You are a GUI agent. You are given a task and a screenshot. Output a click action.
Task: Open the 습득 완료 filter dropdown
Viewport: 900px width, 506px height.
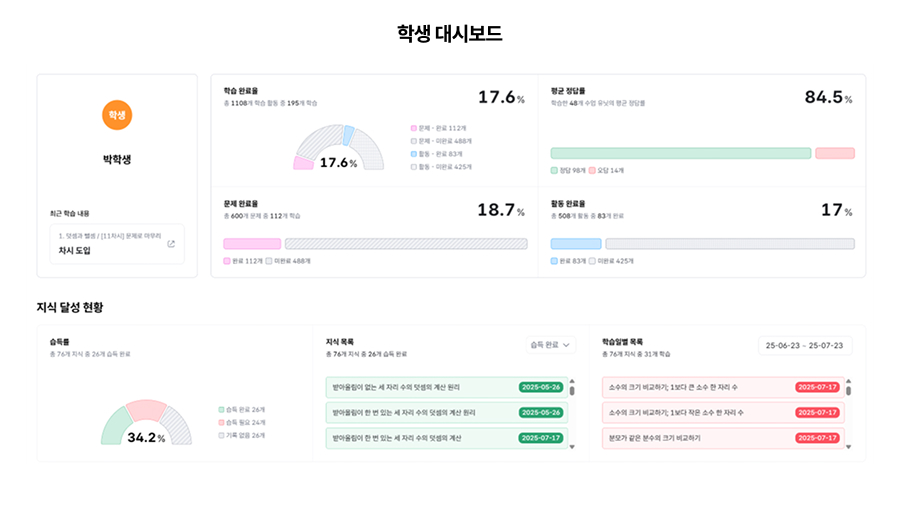point(551,345)
